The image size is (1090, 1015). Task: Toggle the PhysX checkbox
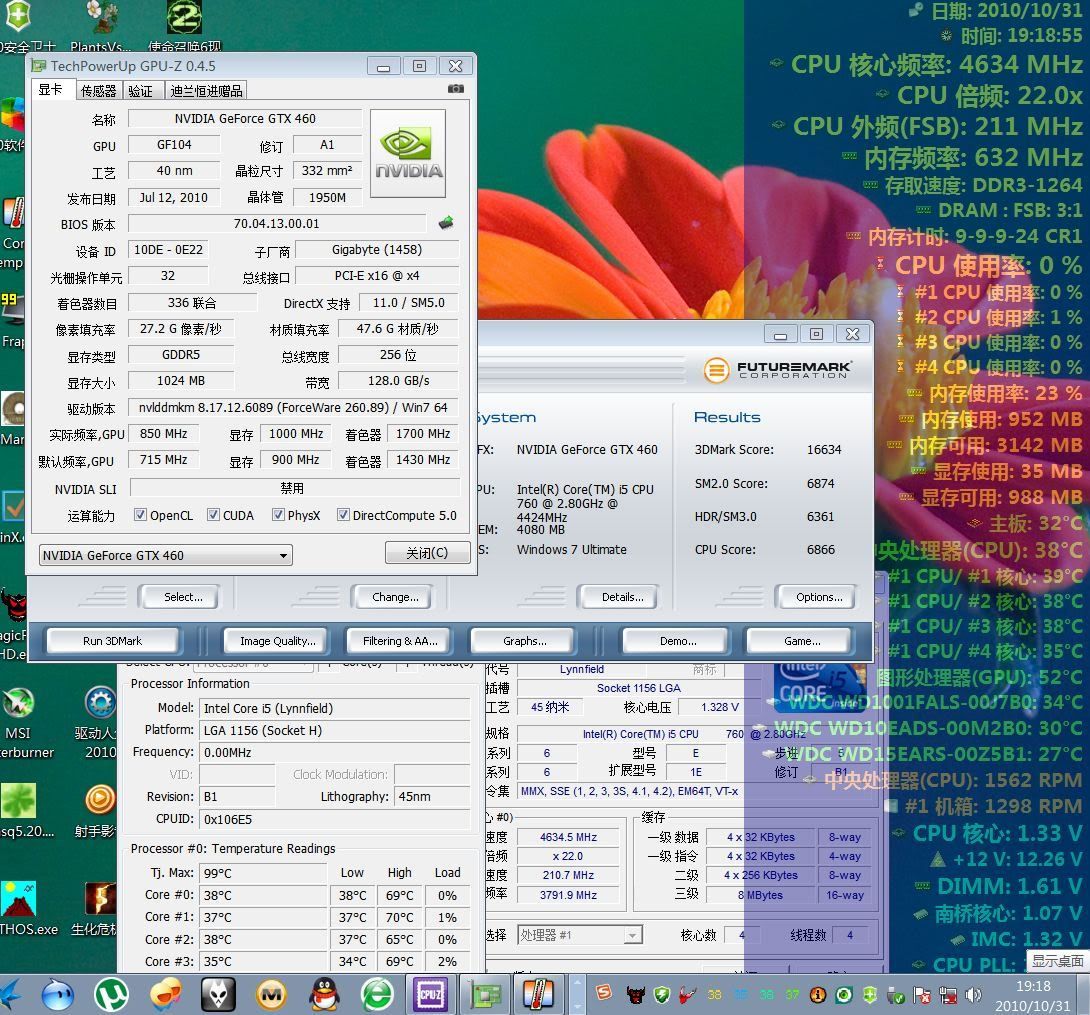(x=278, y=515)
